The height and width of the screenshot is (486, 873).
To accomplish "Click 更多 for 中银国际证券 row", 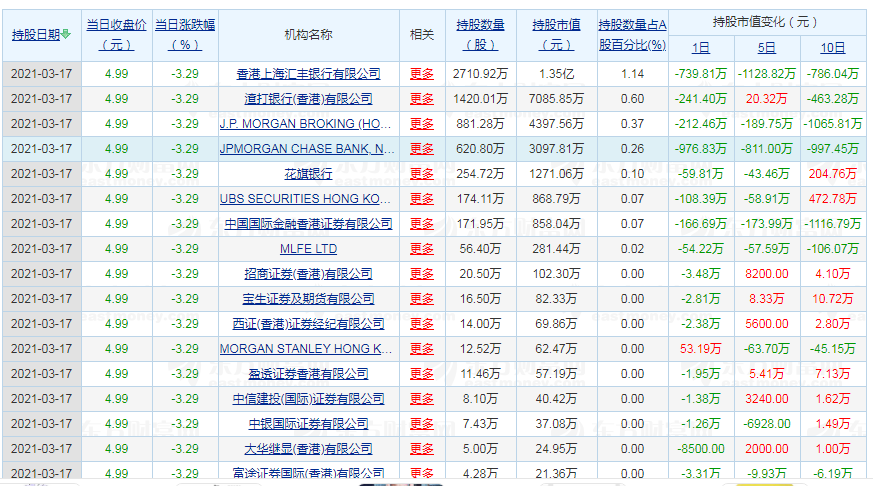I will [422, 424].
